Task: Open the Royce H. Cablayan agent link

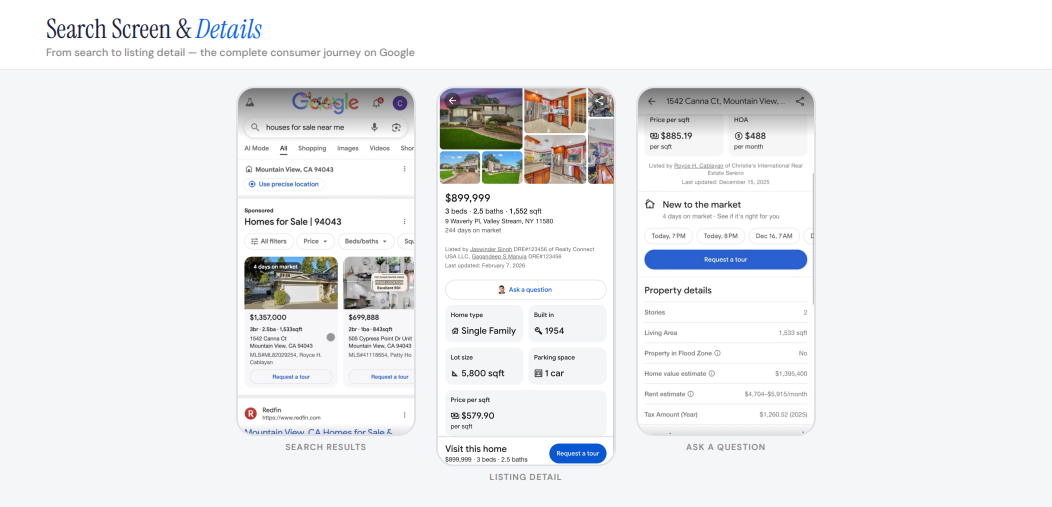Action: (699, 166)
